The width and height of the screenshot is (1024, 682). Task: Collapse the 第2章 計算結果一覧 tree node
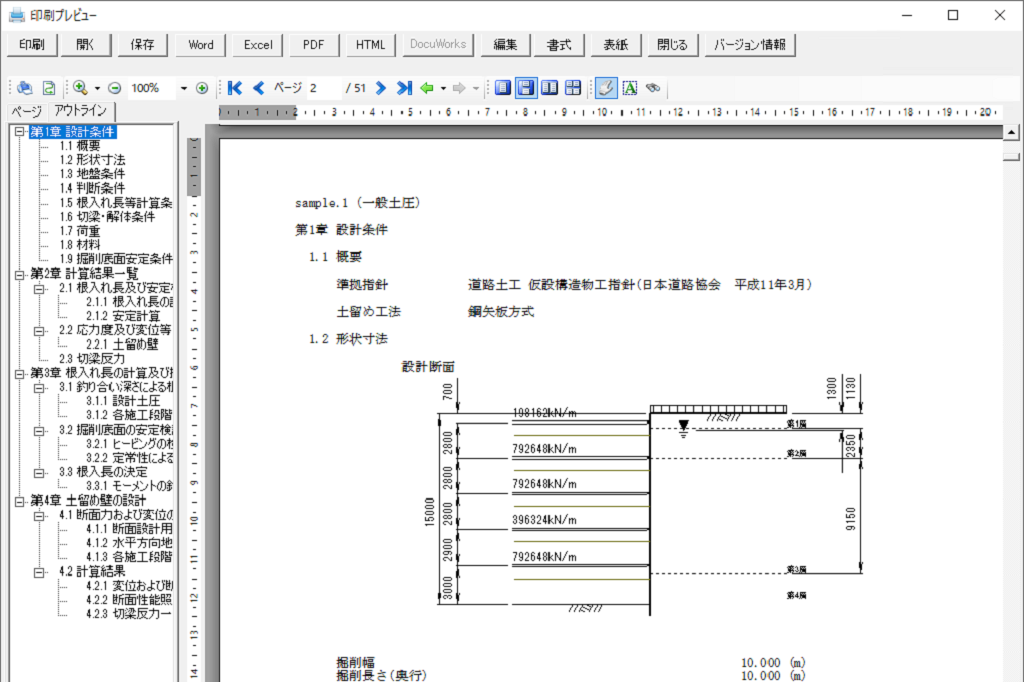(20, 274)
